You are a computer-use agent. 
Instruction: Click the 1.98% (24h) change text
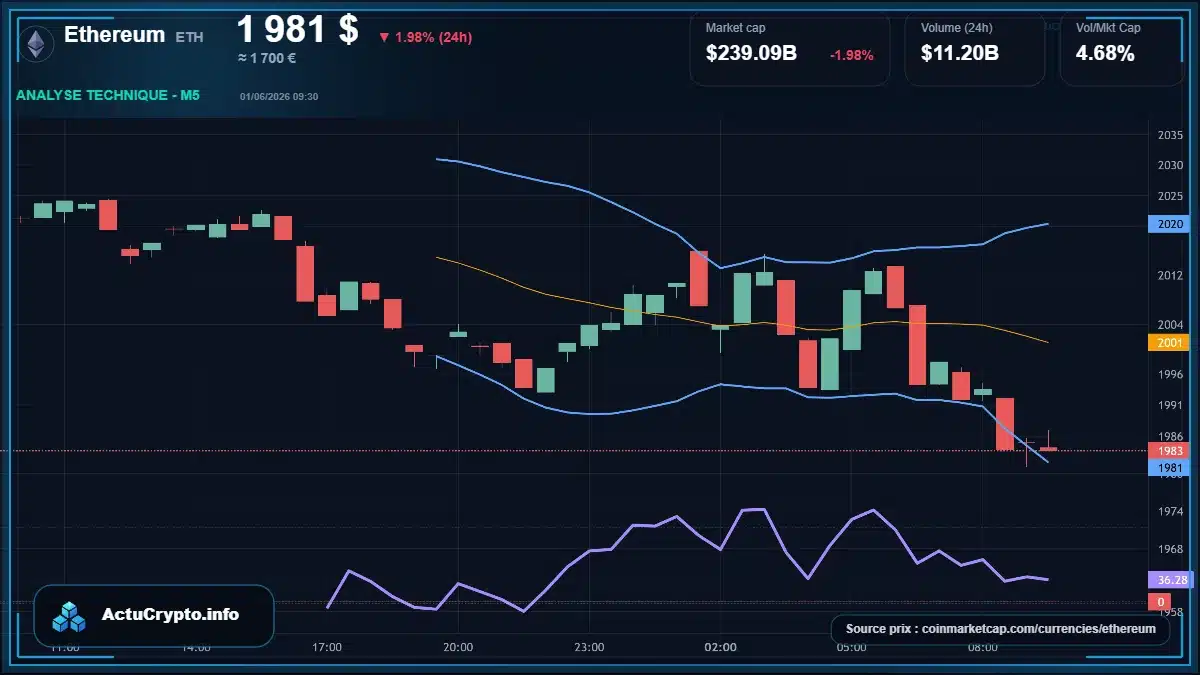point(433,37)
